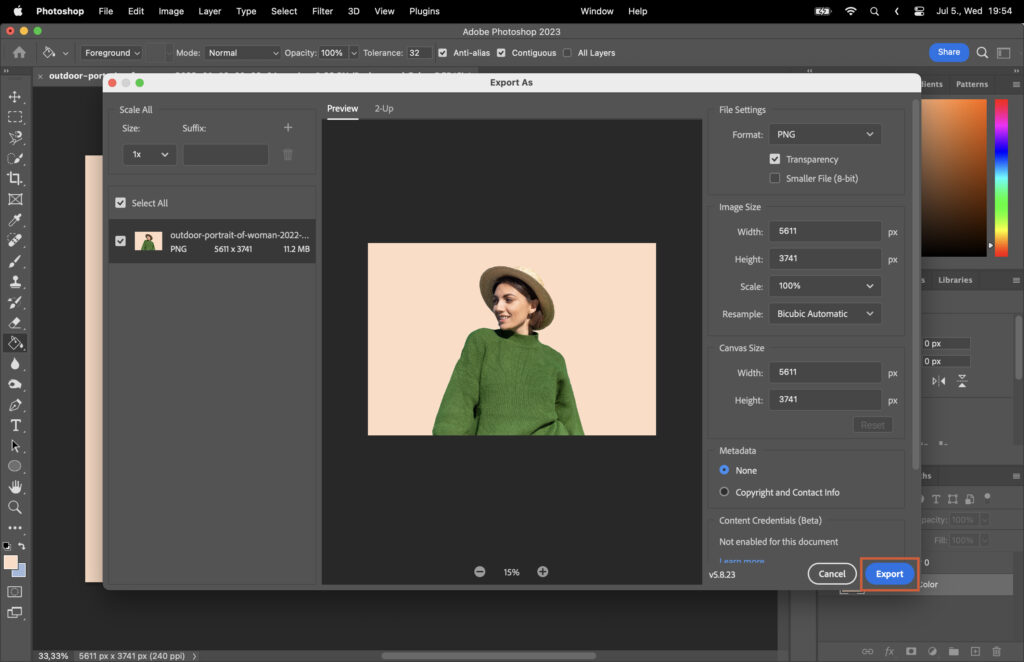1024x662 pixels.
Task: Open the Scale dropdown showing 100%
Action: point(824,285)
